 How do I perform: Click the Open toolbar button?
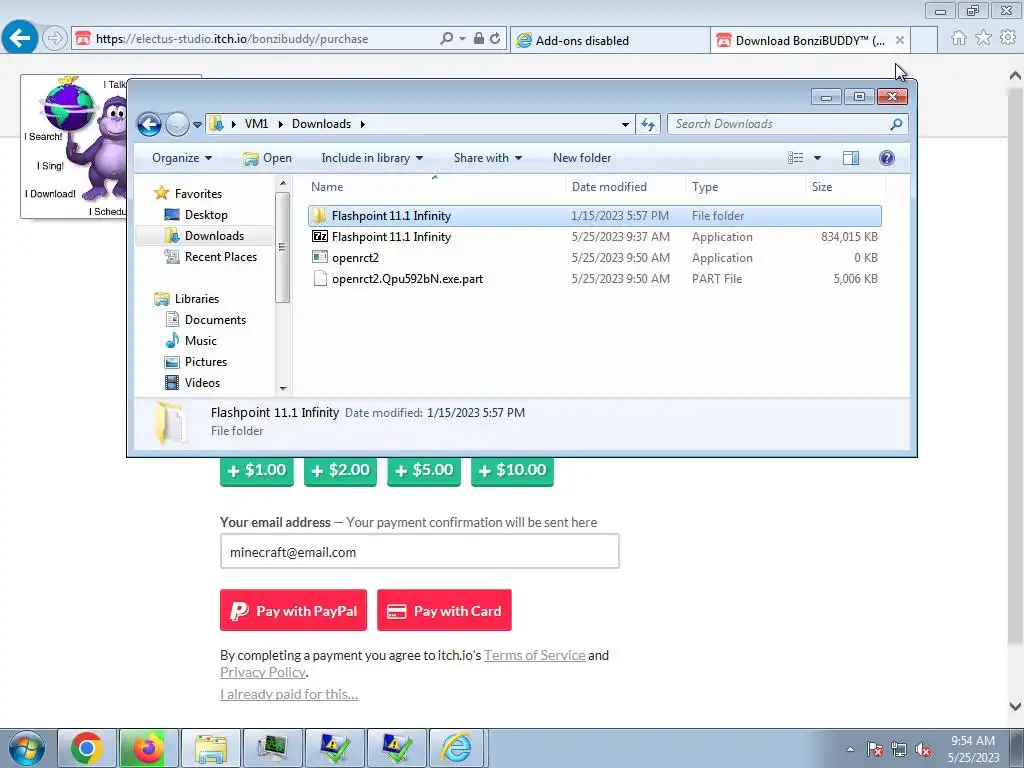267,158
